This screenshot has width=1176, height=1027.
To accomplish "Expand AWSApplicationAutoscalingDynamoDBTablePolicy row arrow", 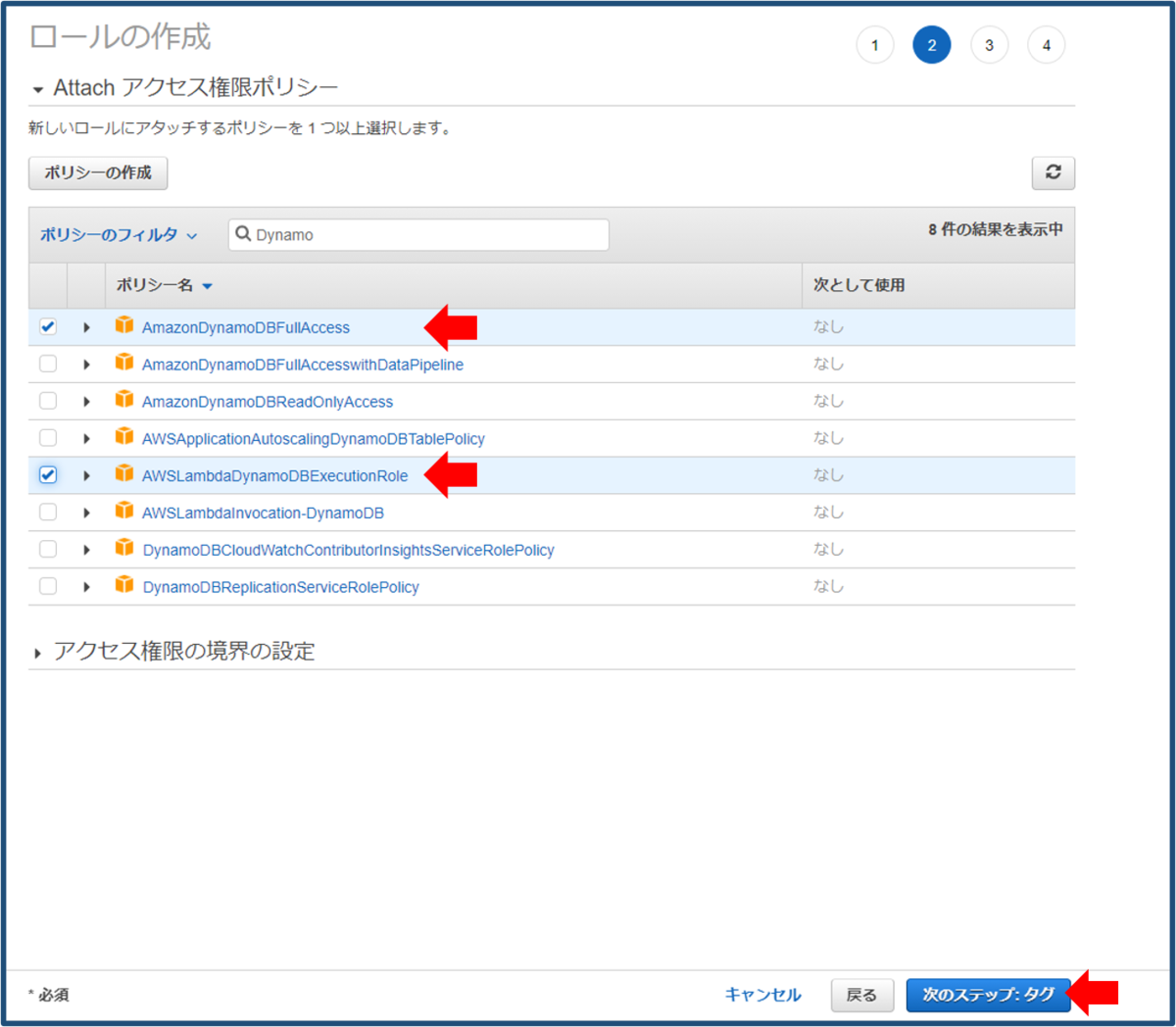I will pyautogui.click(x=86, y=439).
